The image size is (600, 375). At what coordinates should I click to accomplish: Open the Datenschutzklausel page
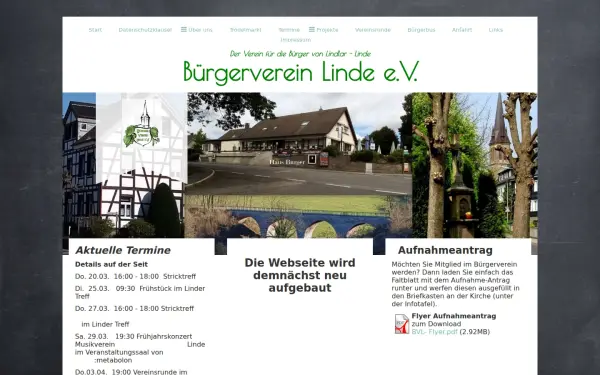[145, 30]
